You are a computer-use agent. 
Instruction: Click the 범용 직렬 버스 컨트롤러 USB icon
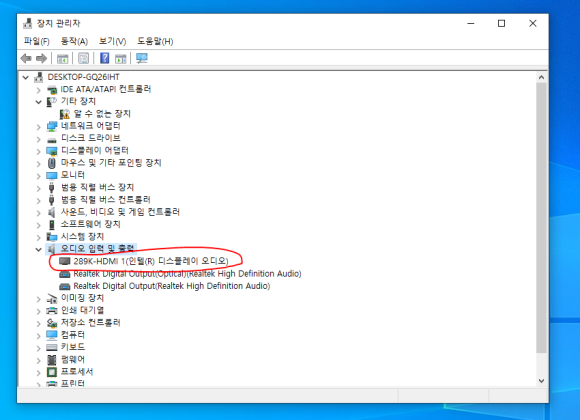52,200
